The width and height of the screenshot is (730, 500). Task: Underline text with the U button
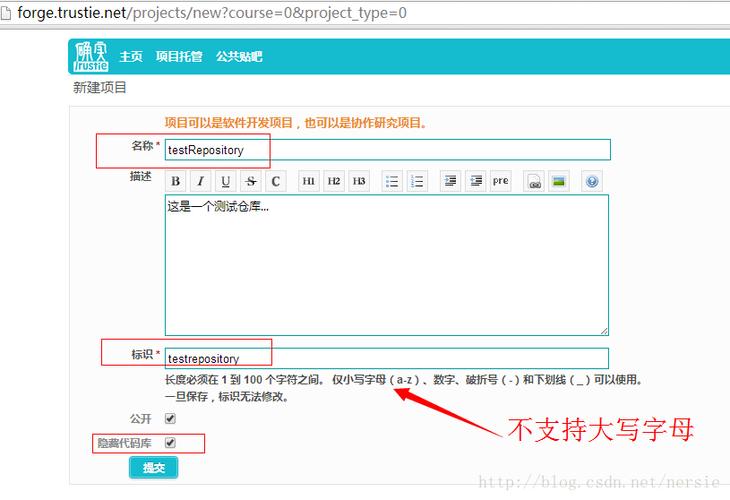226,181
